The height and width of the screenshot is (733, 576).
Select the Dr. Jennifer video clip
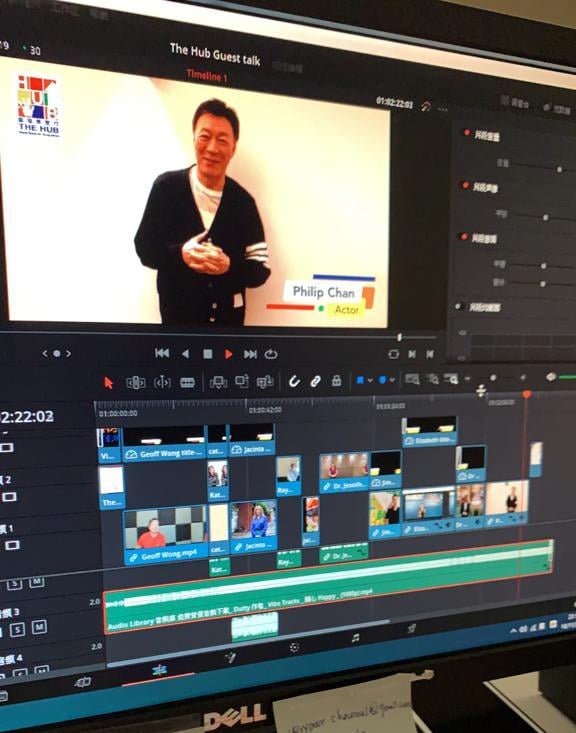tap(344, 472)
